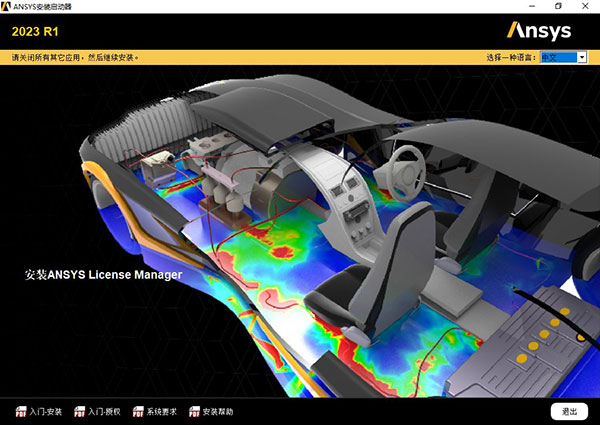Open the 安装帮助 help link
Image resolution: width=600 pixels, height=425 pixels.
(x=218, y=411)
